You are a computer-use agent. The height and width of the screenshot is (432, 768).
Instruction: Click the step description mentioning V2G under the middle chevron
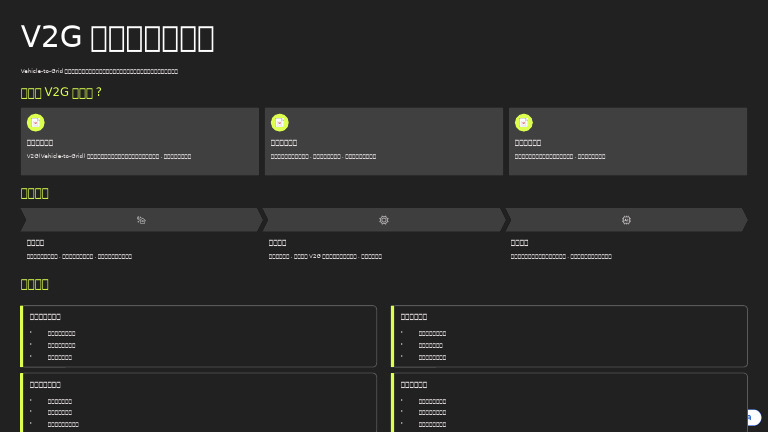[325, 256]
